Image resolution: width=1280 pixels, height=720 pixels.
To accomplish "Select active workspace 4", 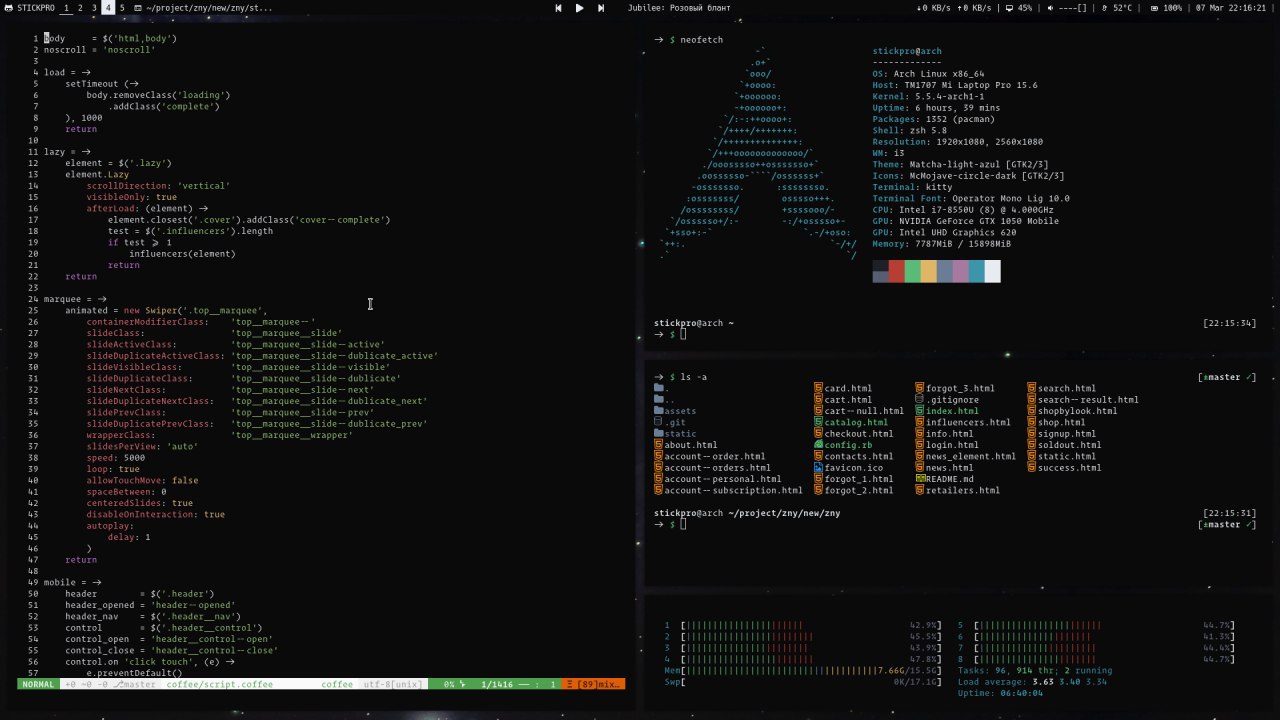I will 109,8.
